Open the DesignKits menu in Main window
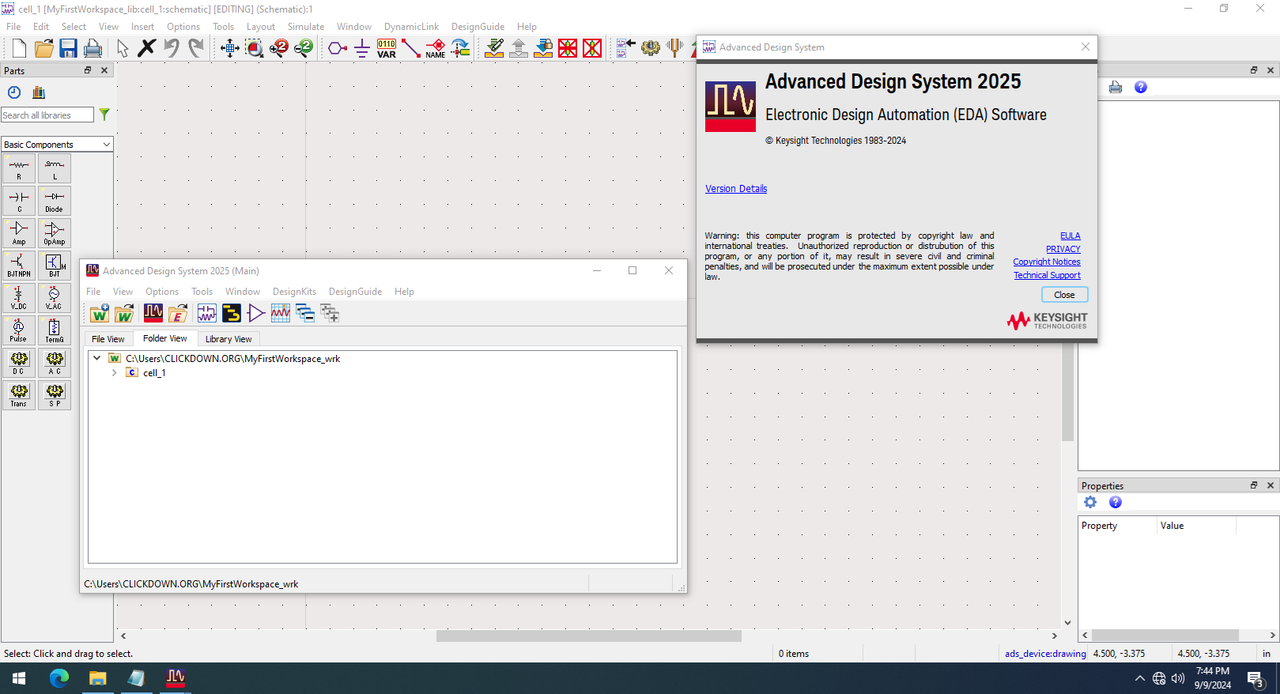Image resolution: width=1280 pixels, height=694 pixels. pyautogui.click(x=294, y=292)
